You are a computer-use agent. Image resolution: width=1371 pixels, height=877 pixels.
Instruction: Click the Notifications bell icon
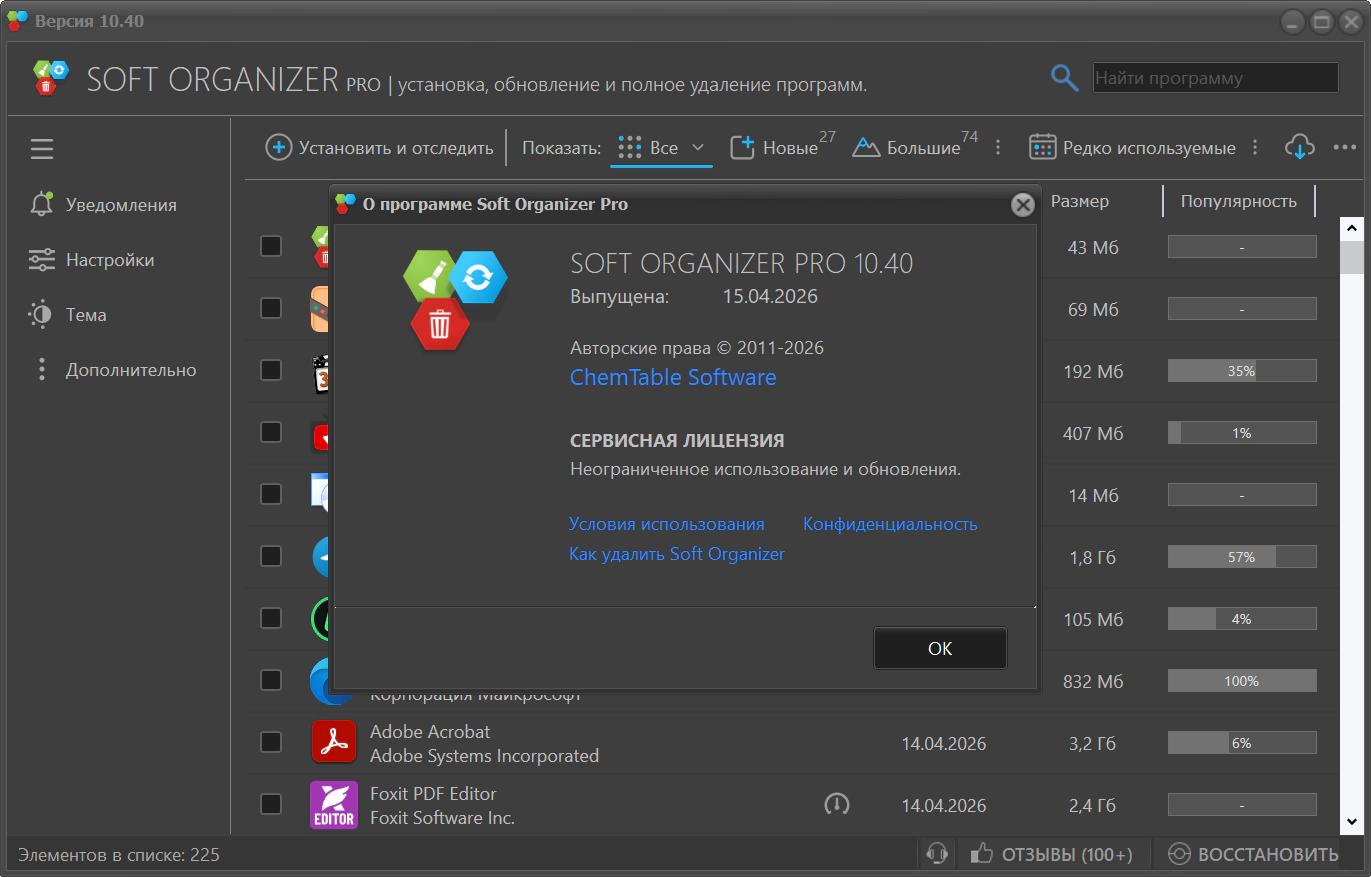tap(41, 204)
